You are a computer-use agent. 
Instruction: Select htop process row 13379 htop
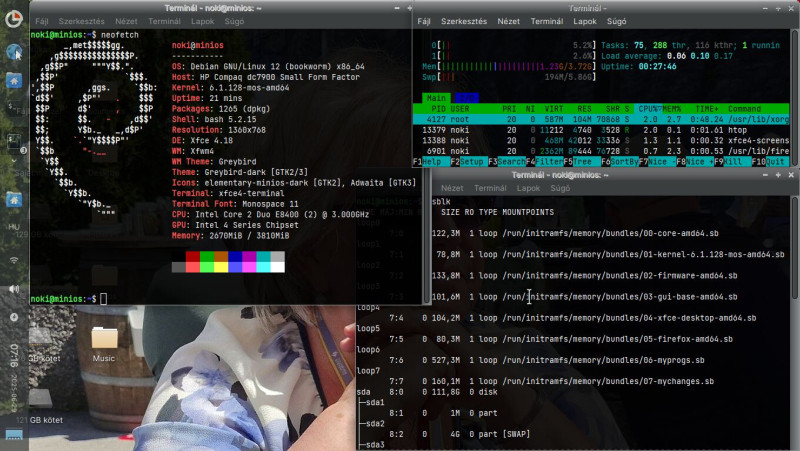pyautogui.click(x=601, y=130)
